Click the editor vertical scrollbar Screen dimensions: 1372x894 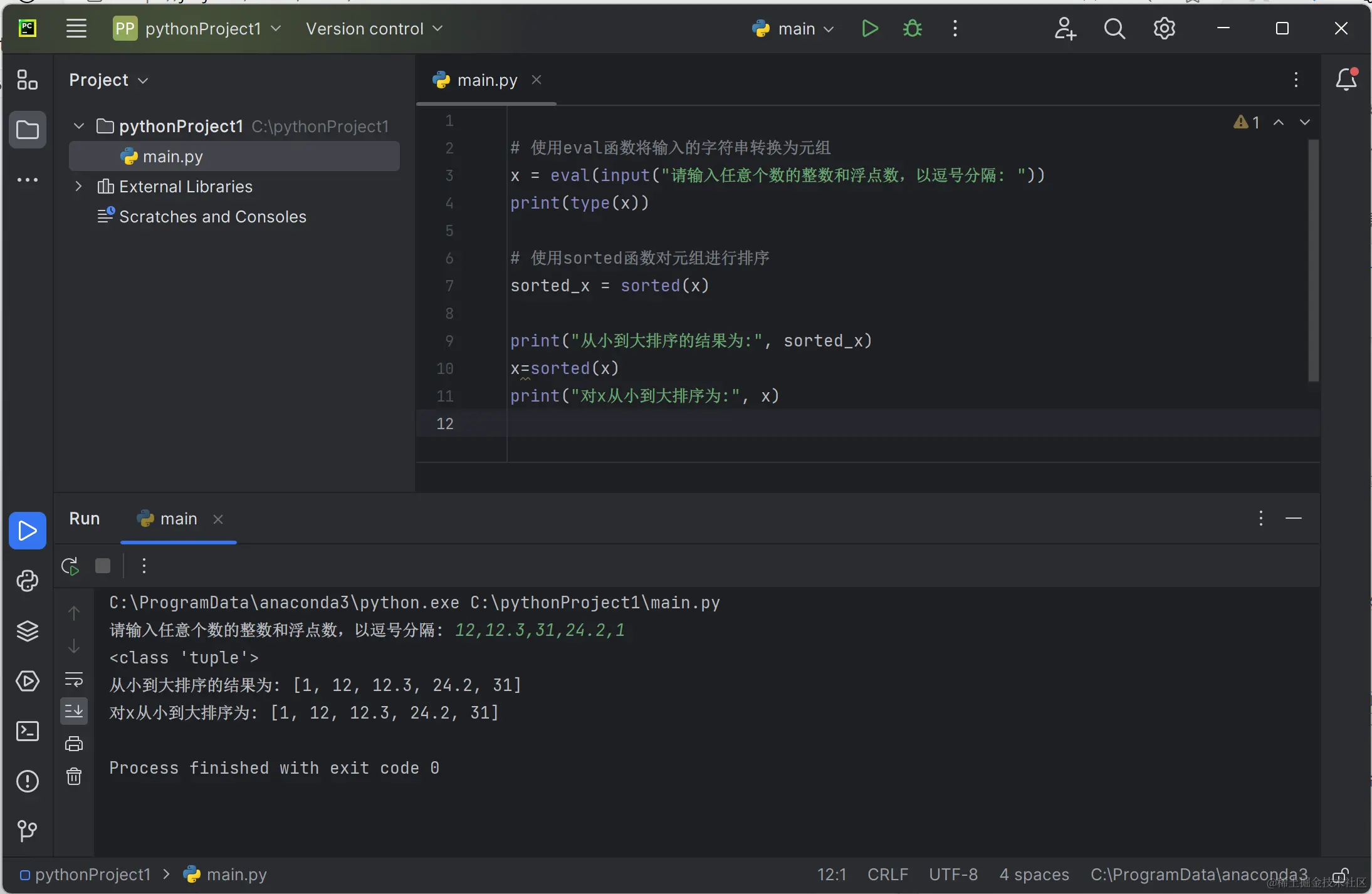point(1313,260)
